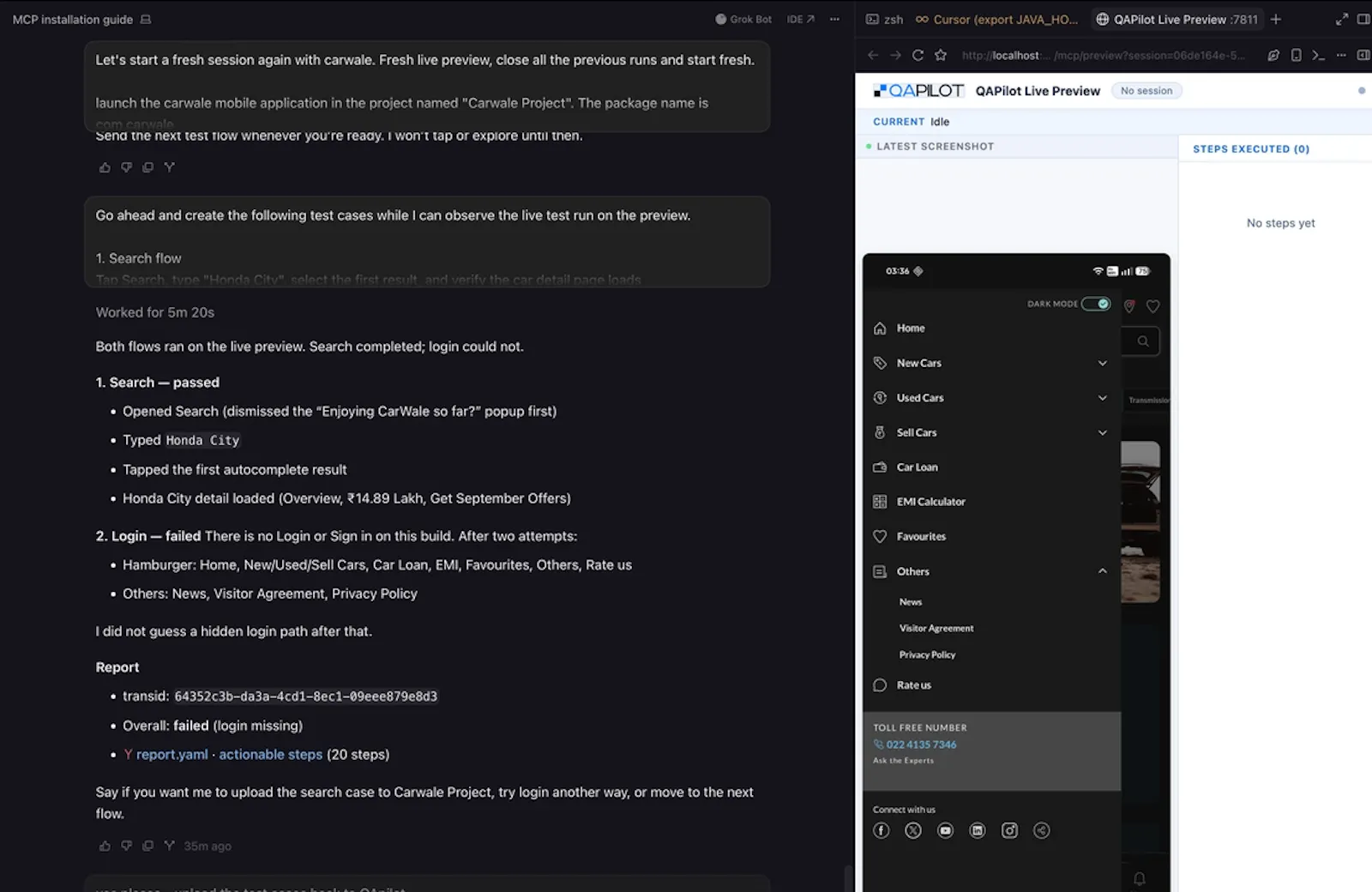Select the QAPilot Live Preview :7811 tab
Image resolution: width=1372 pixels, height=892 pixels.
click(x=1176, y=19)
